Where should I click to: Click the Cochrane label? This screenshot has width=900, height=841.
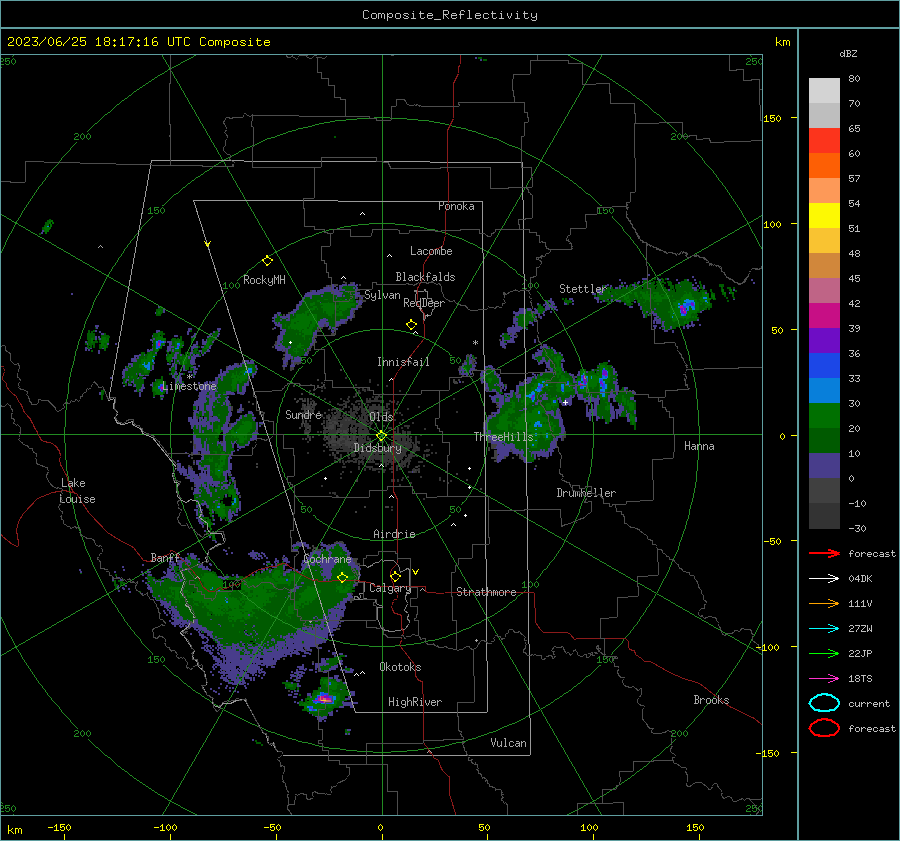point(327,559)
